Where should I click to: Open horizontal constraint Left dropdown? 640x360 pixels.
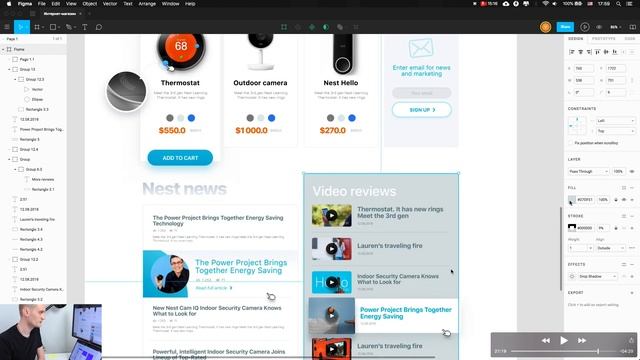[x=615, y=121]
